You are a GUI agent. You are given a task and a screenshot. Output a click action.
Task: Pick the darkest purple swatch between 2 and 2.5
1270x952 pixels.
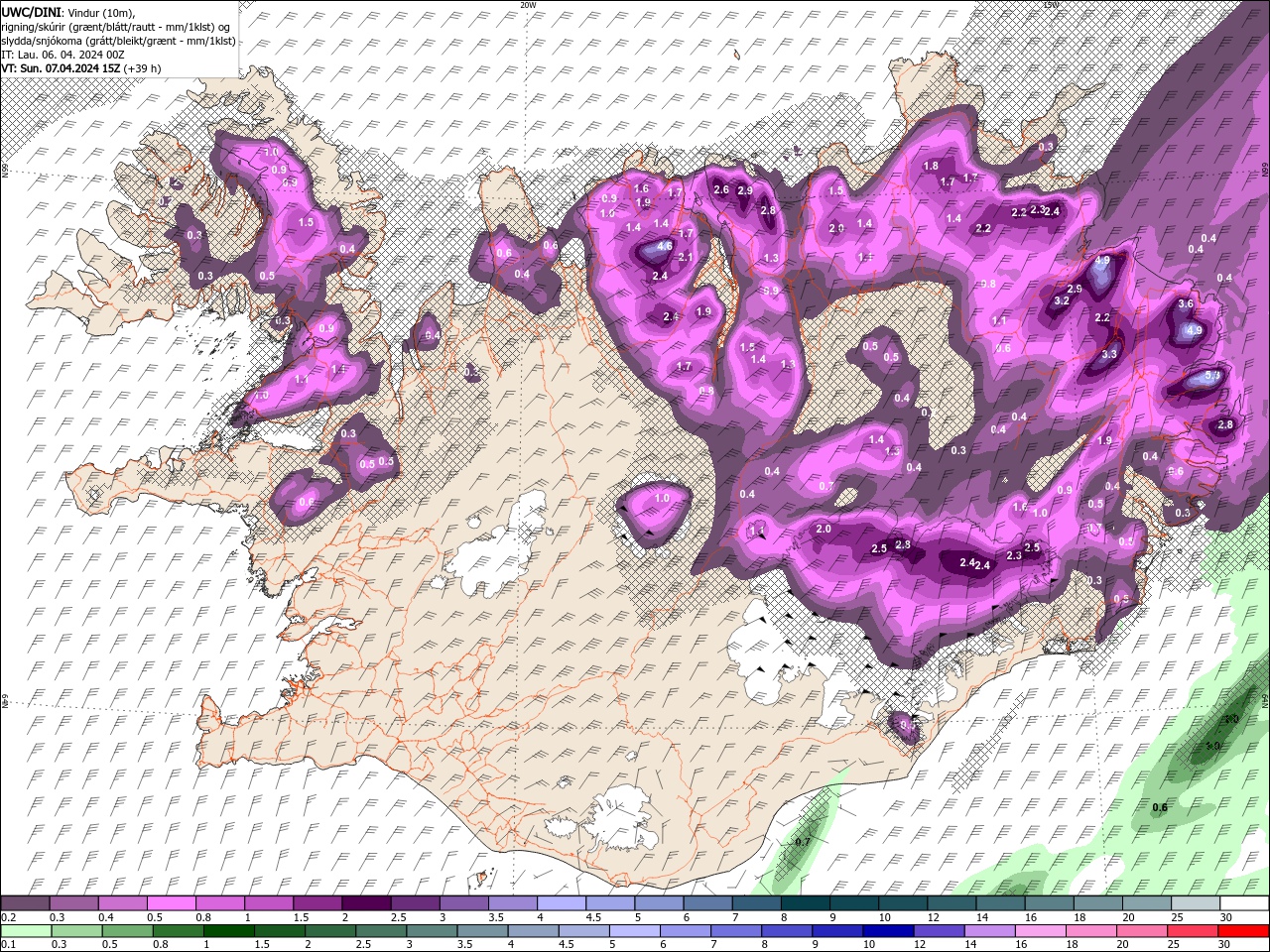pyautogui.click(x=366, y=903)
